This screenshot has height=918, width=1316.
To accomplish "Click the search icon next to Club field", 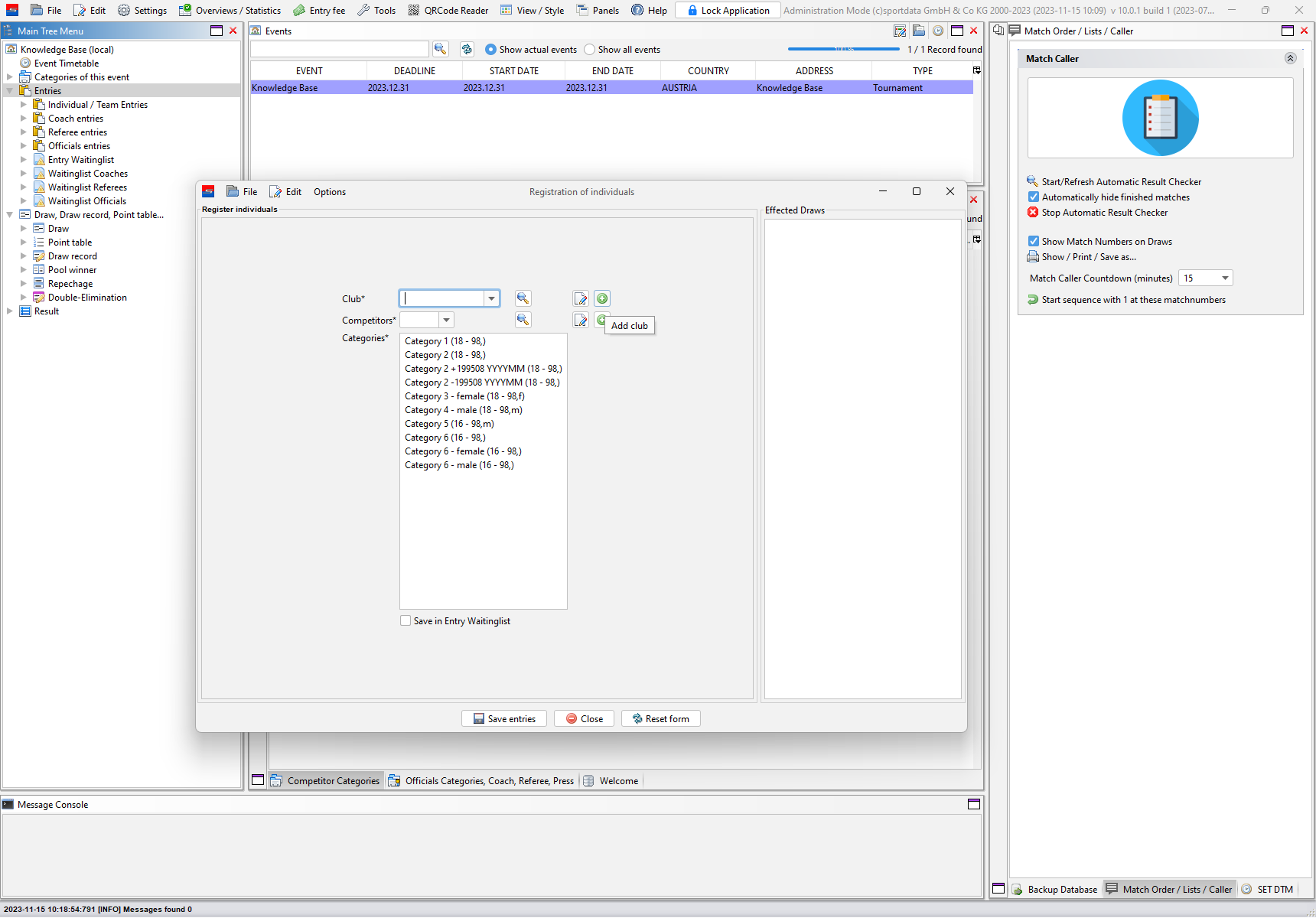I will 523,298.
